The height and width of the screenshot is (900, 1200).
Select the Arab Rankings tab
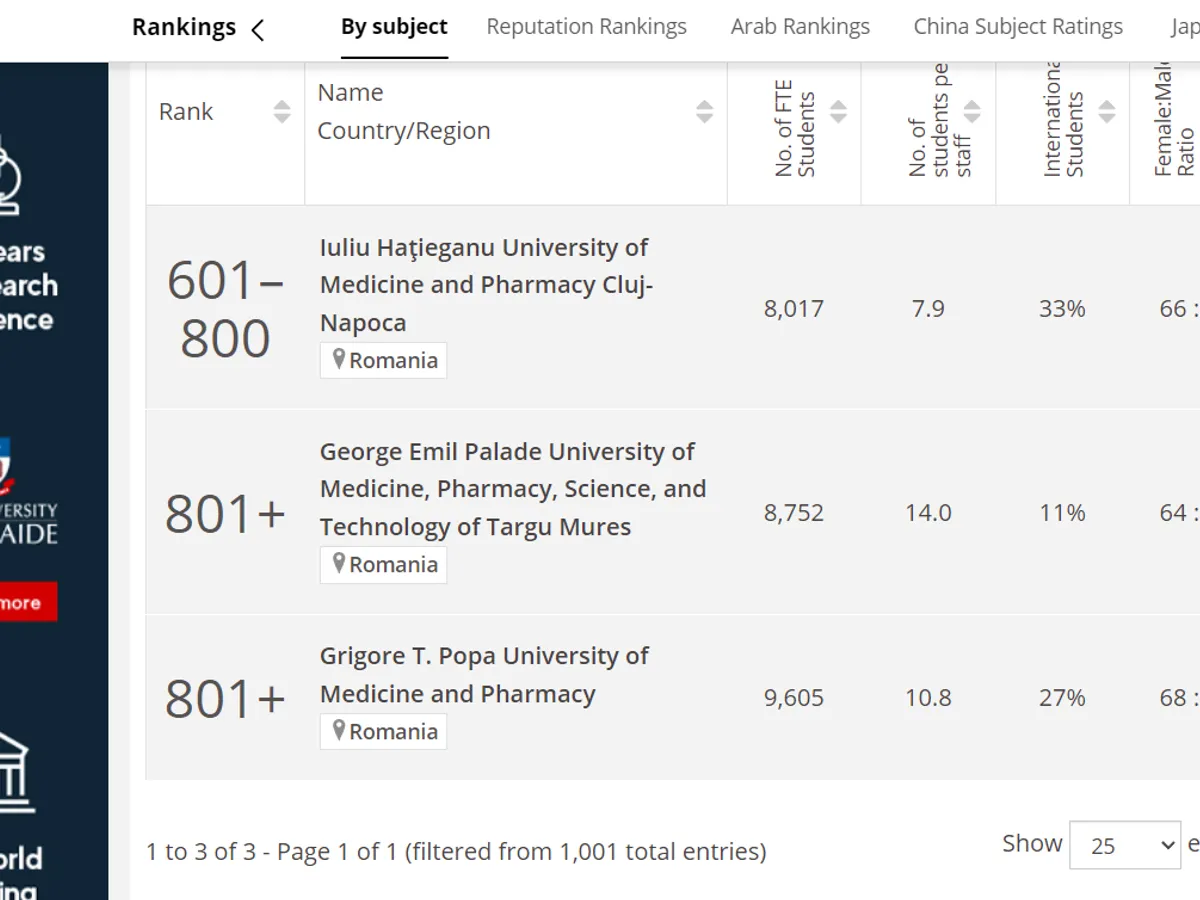[x=800, y=27]
